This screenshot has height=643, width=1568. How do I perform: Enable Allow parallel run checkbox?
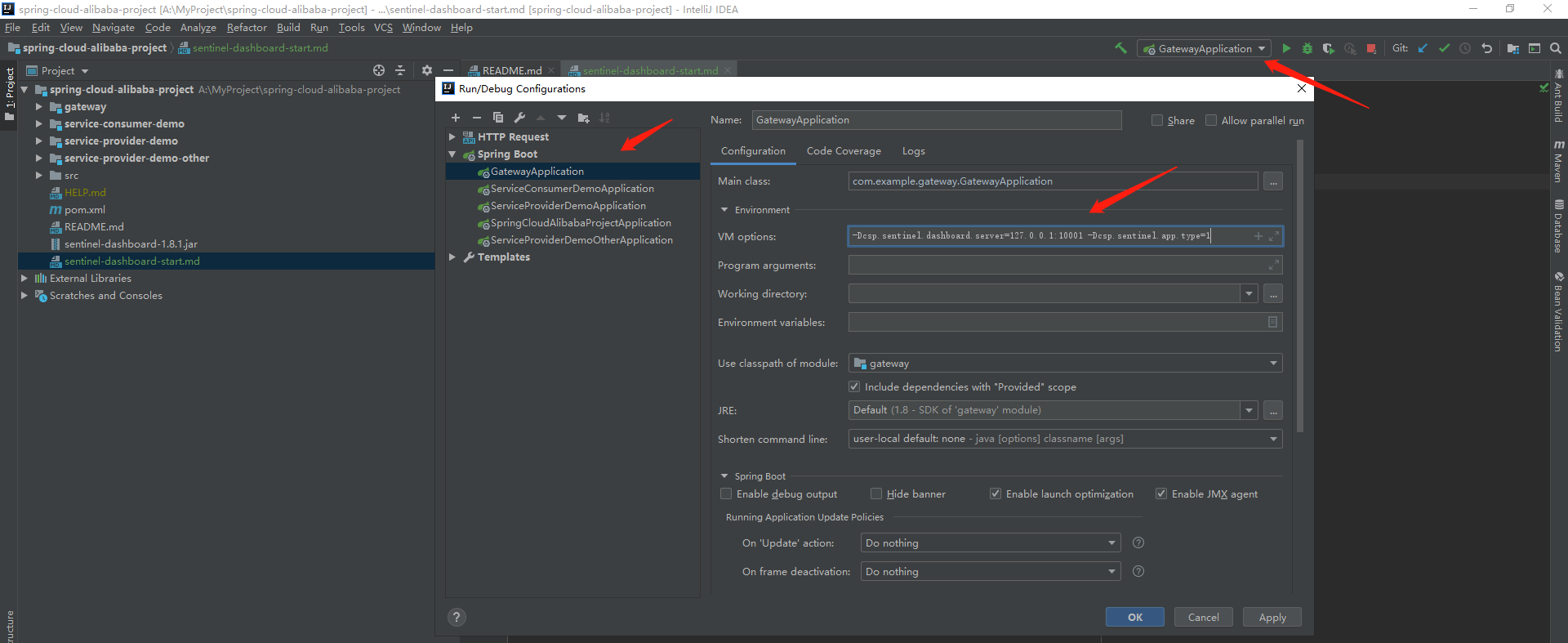pyautogui.click(x=1211, y=120)
